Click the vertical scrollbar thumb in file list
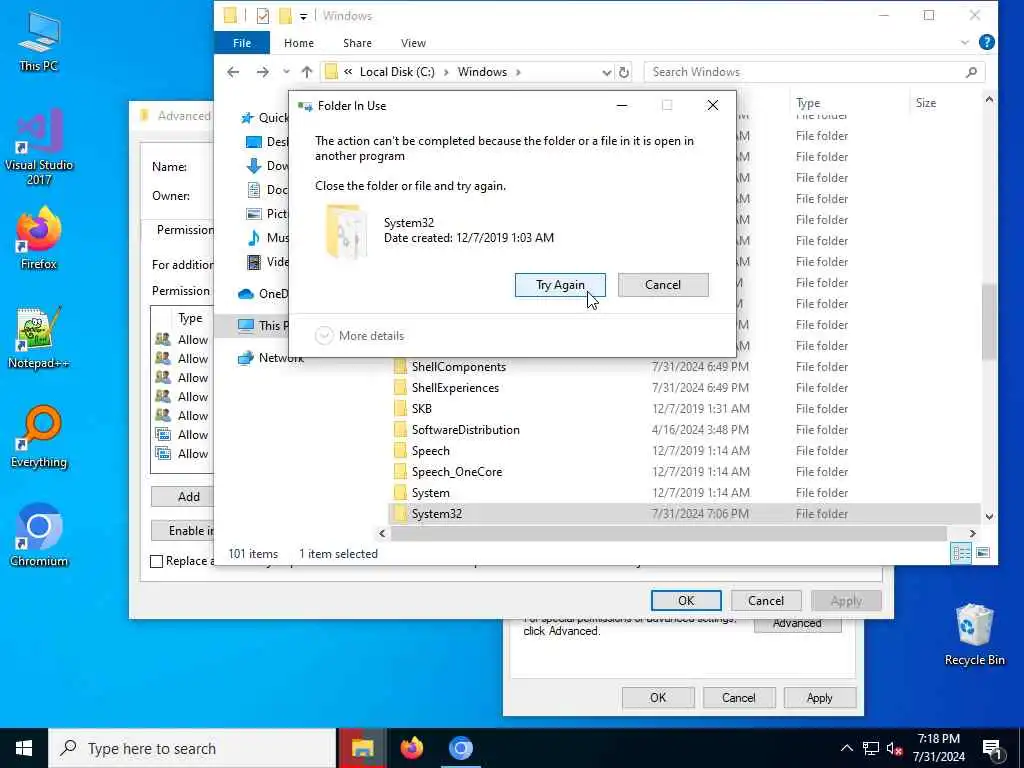 pos(989,321)
